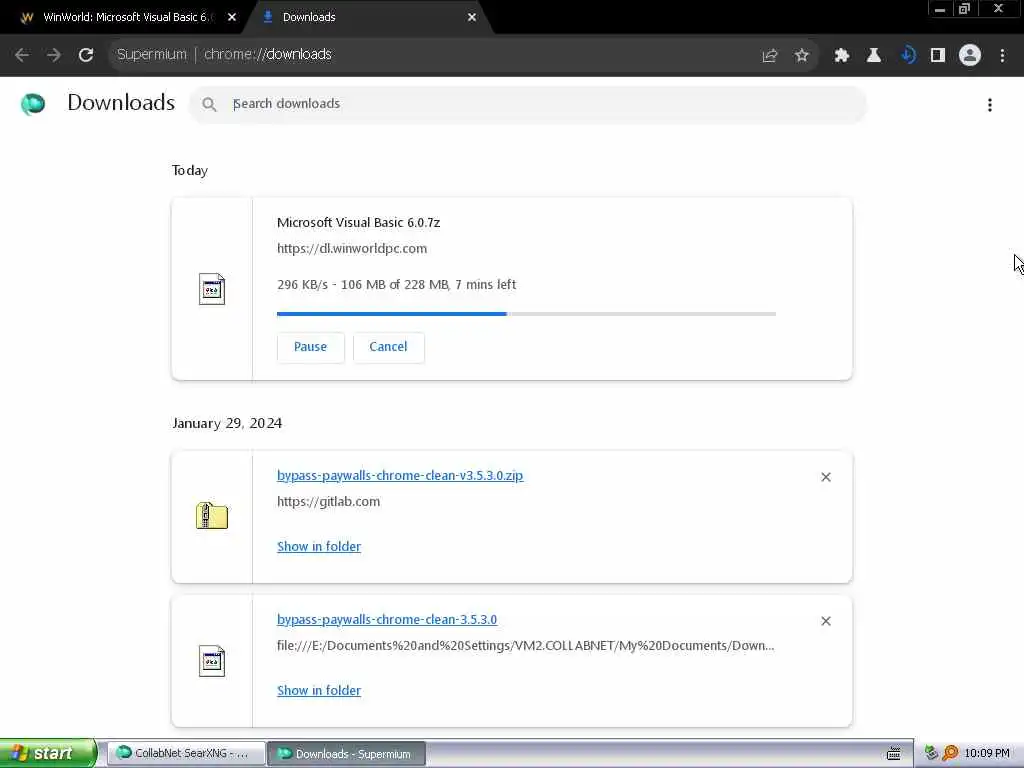Click the January 29, 2024 date heading
Viewport: 1024px width, 768px height.
[227, 423]
